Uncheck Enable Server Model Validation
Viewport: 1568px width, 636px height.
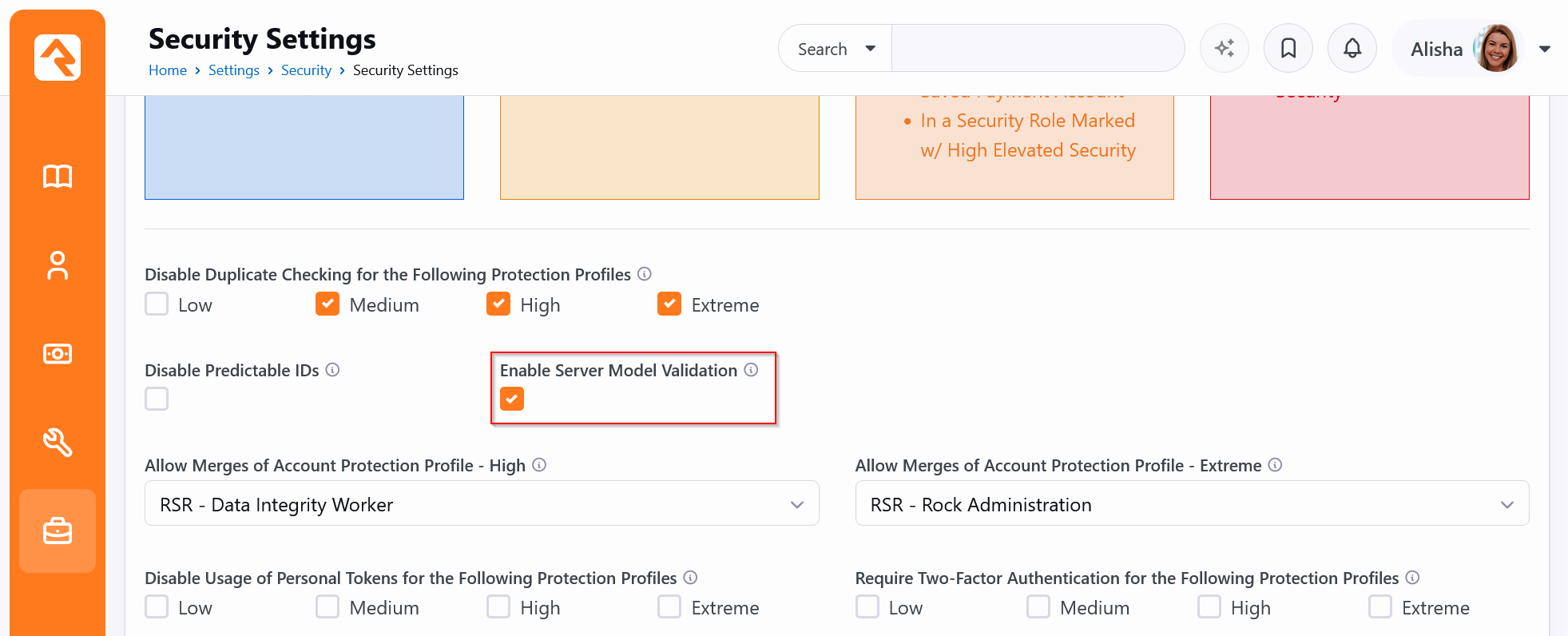(512, 399)
